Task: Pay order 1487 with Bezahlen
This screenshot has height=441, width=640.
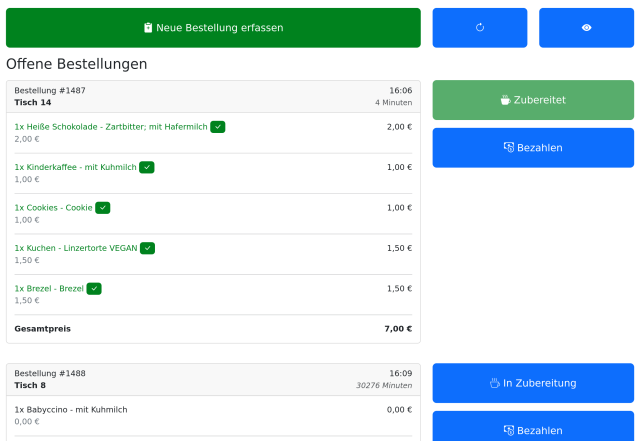Action: pos(533,148)
